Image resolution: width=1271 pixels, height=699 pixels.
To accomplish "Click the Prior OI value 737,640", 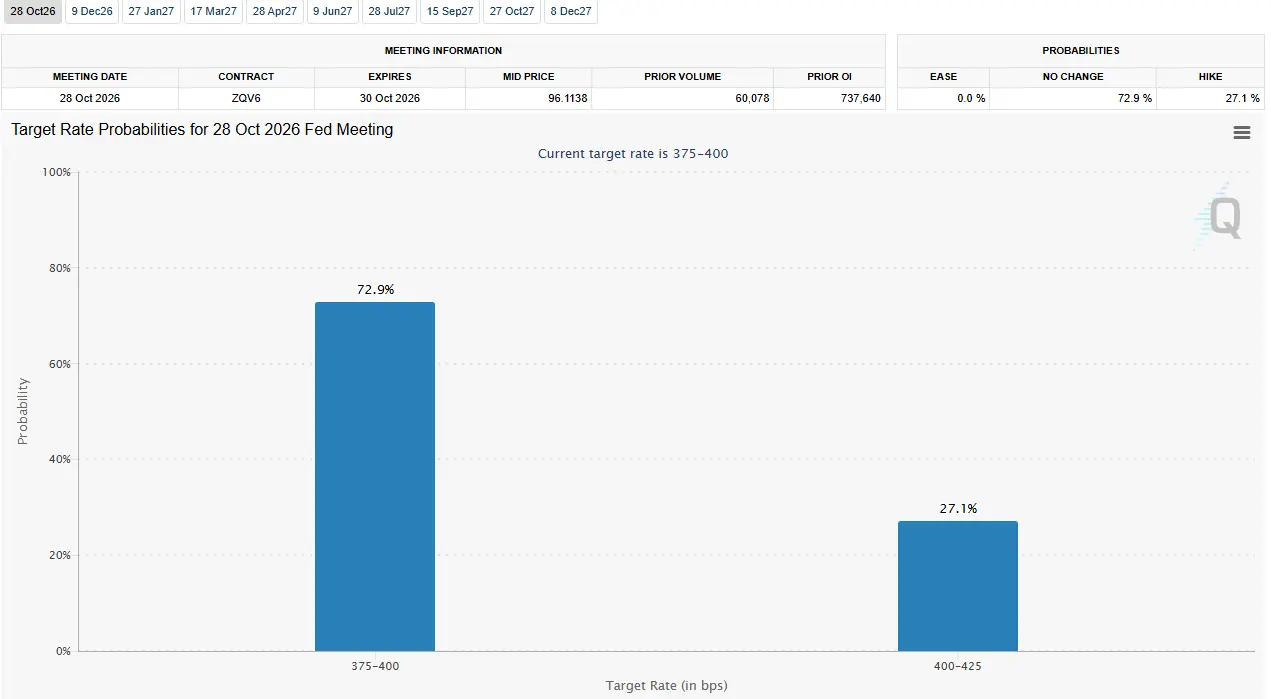I will pyautogui.click(x=829, y=98).
